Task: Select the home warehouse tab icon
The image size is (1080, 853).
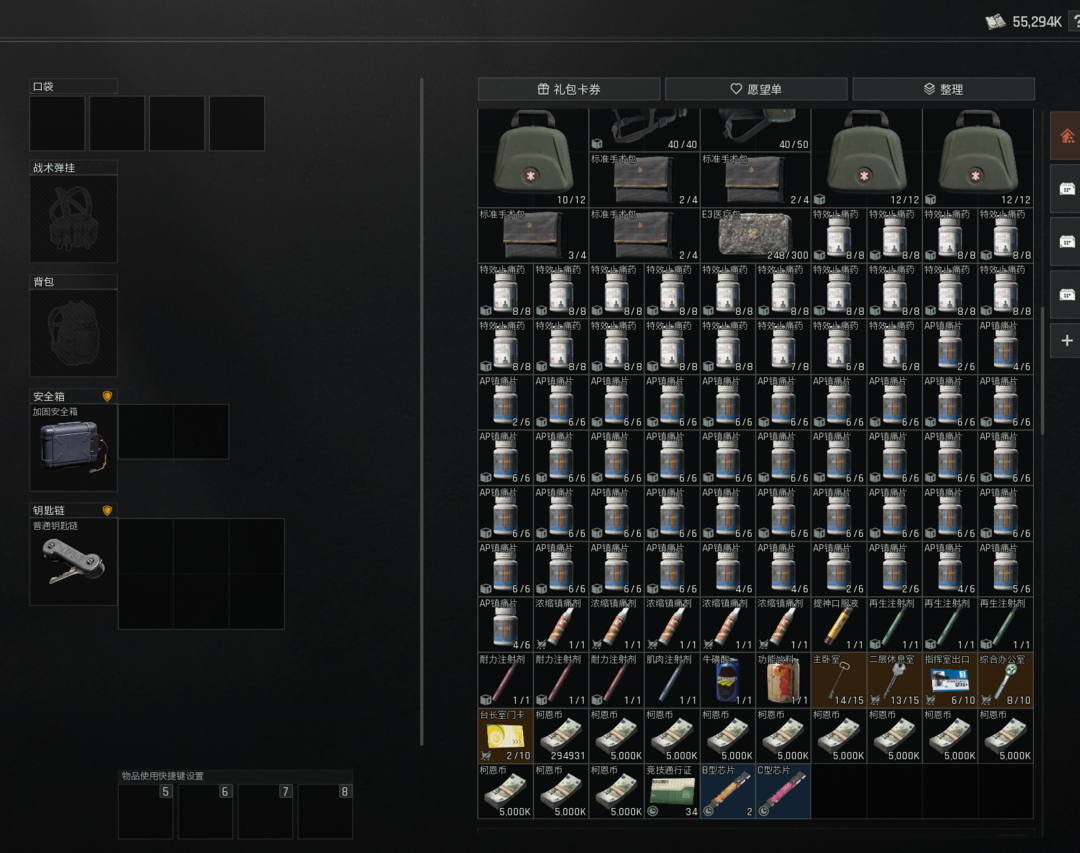Action: click(1066, 136)
